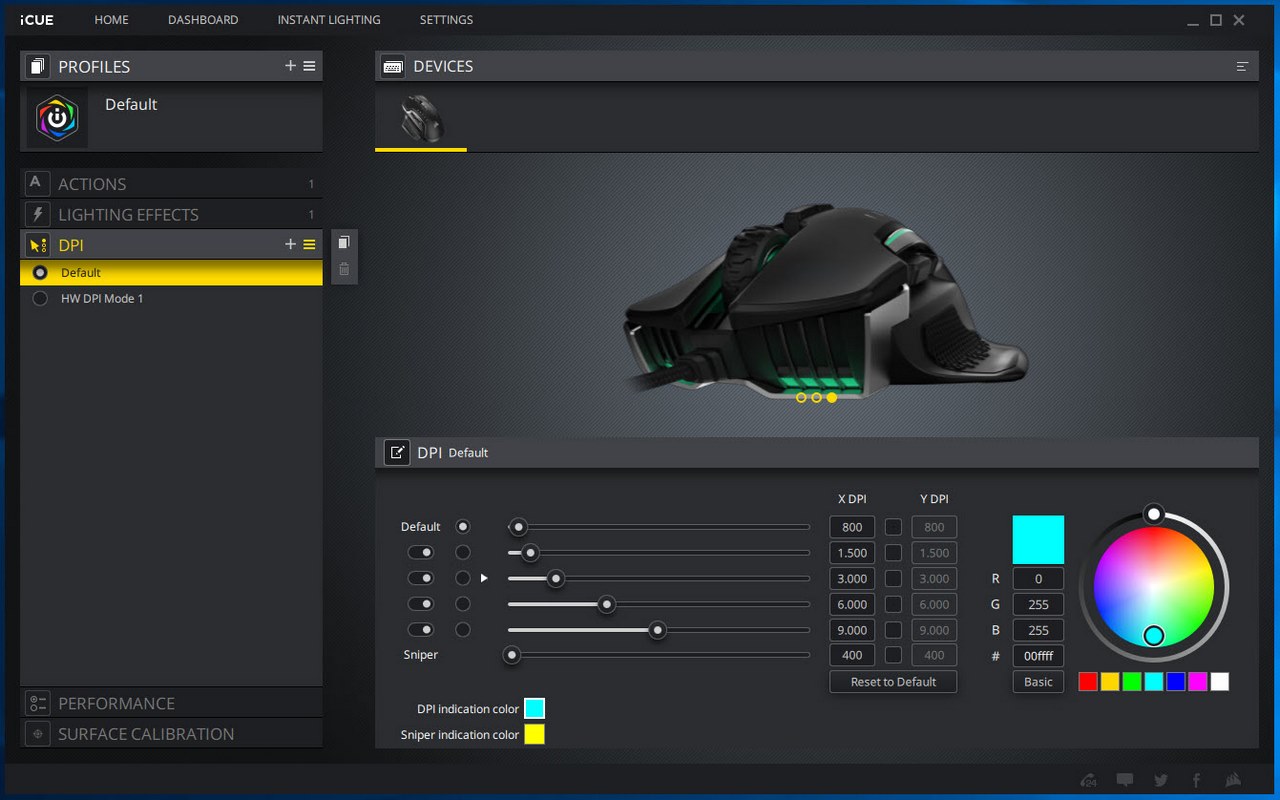Select the Default DPI preset radio

pos(40,272)
